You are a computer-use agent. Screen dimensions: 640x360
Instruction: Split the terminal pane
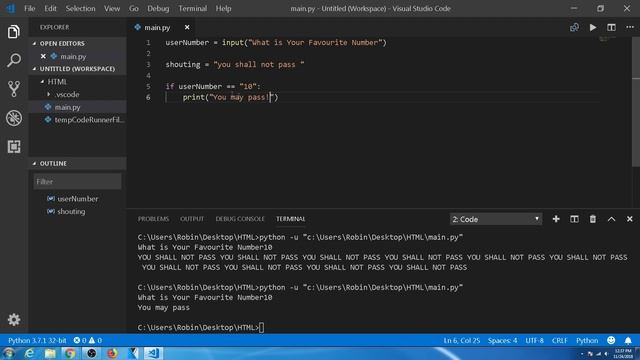tap(574, 219)
